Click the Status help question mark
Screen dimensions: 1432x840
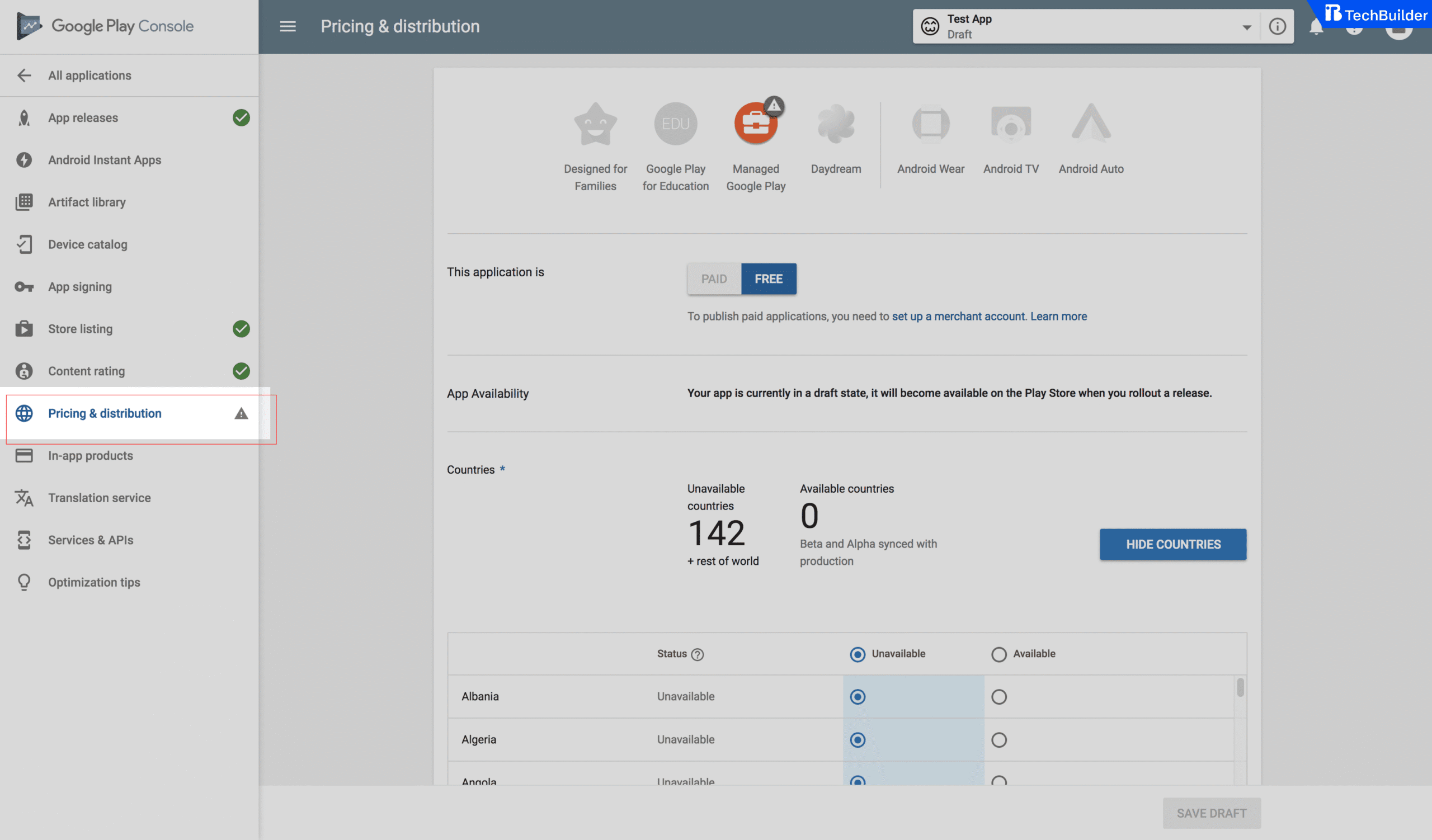pyautogui.click(x=699, y=654)
